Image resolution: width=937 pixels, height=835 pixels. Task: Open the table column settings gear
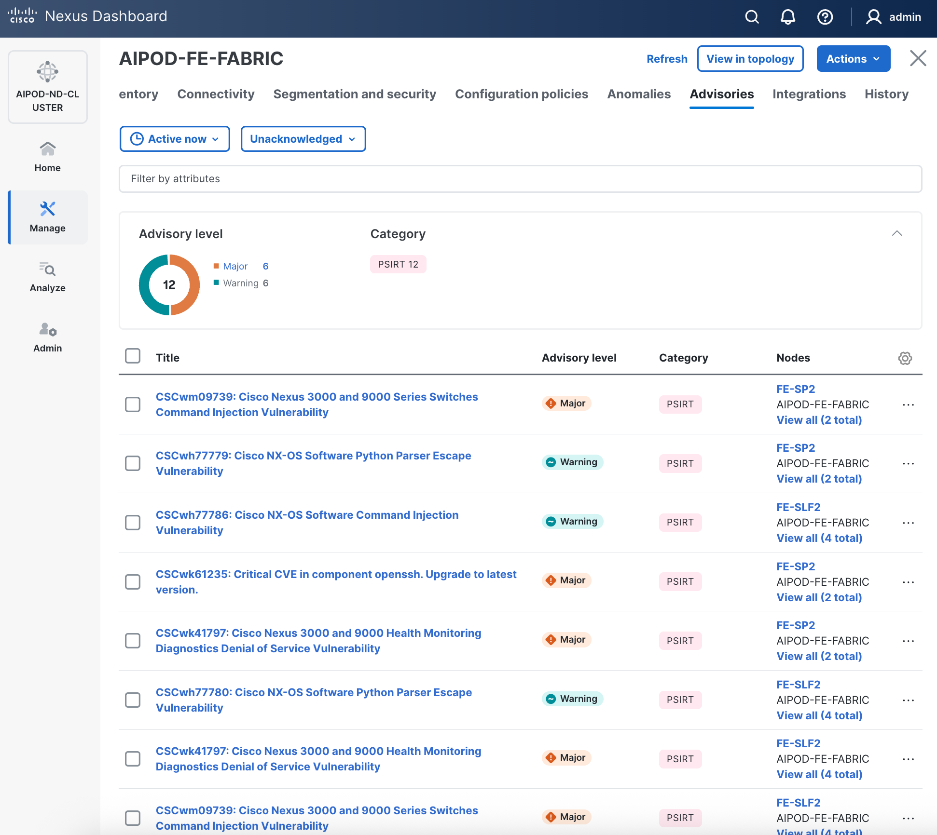(x=905, y=358)
